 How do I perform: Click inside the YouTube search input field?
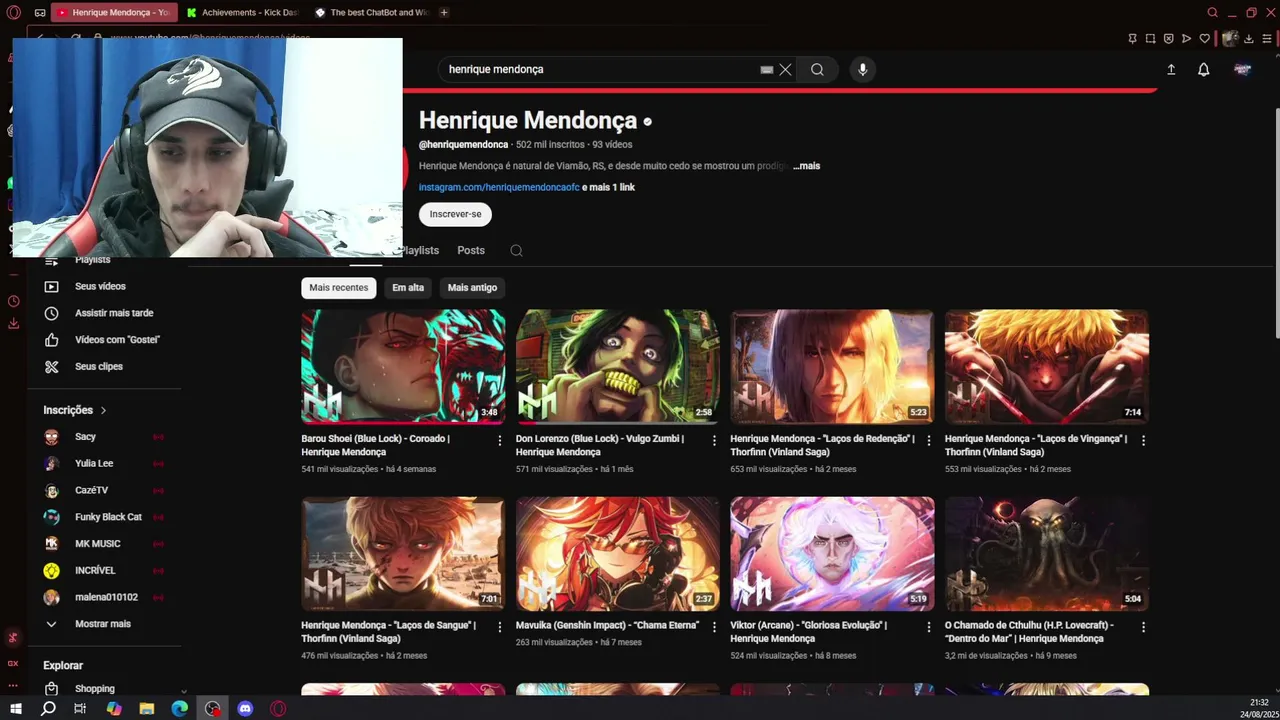coord(600,69)
